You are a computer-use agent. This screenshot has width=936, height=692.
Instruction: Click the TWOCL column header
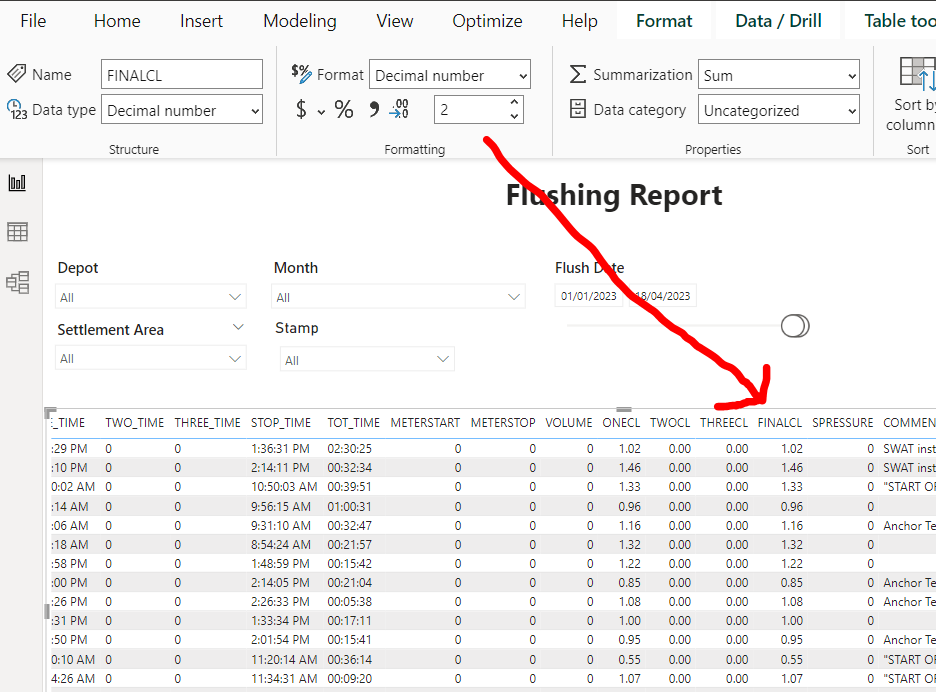[x=670, y=423]
